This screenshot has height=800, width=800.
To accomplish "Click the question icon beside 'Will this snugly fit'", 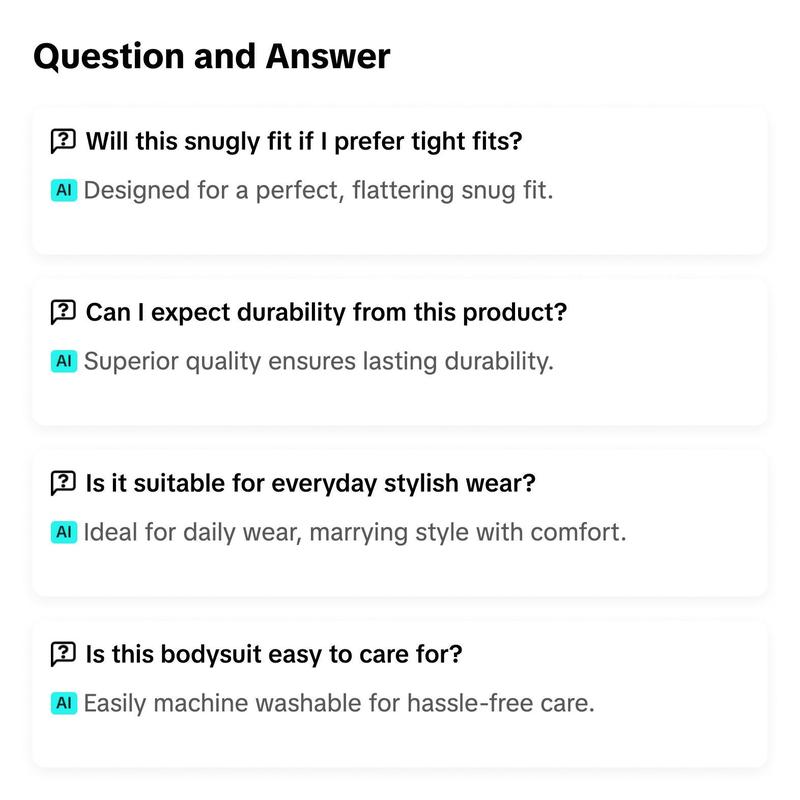I will pyautogui.click(x=63, y=141).
